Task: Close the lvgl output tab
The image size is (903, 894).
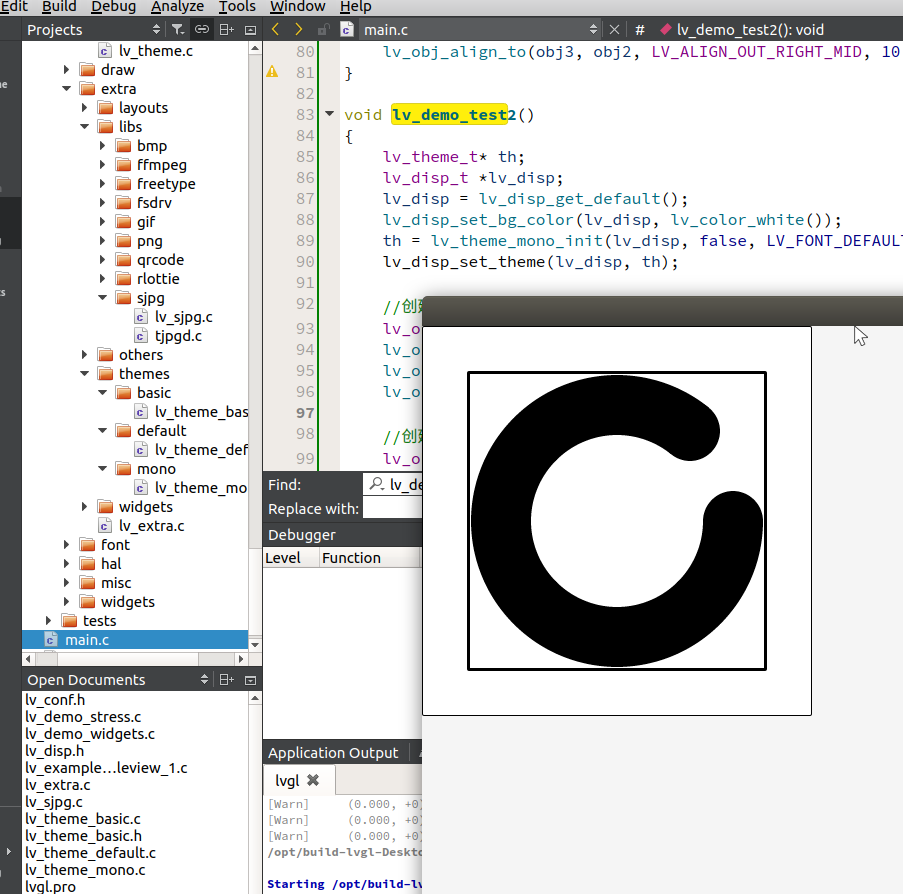Action: [x=313, y=780]
